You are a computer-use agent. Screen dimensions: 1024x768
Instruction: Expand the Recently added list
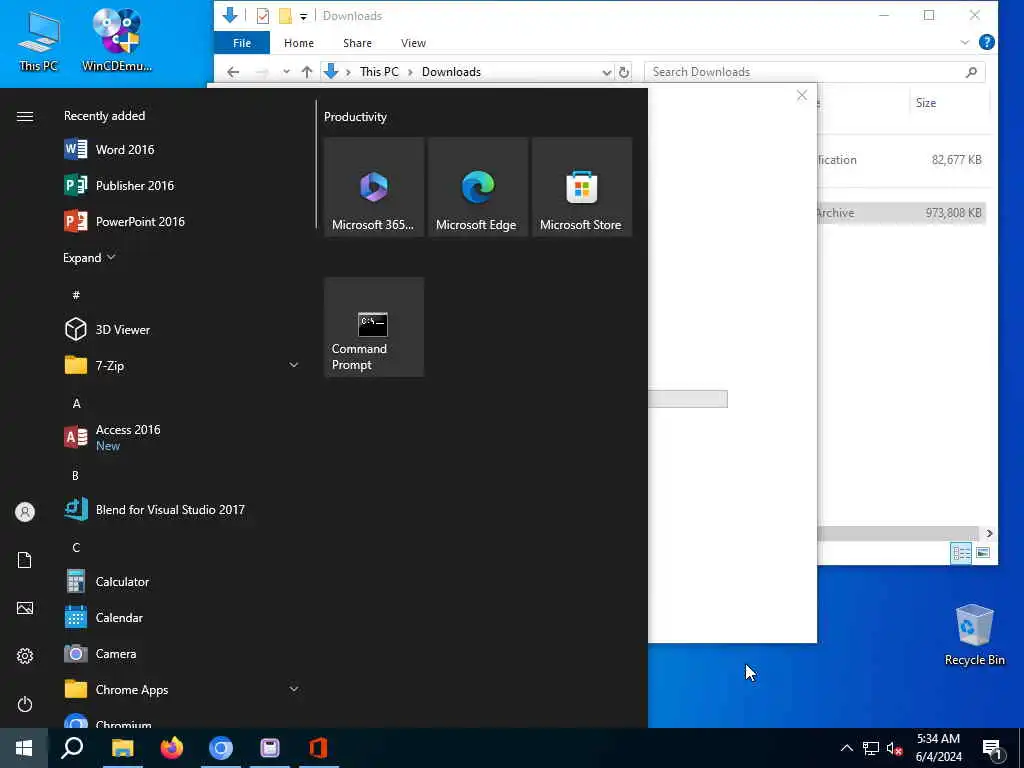[89, 258]
